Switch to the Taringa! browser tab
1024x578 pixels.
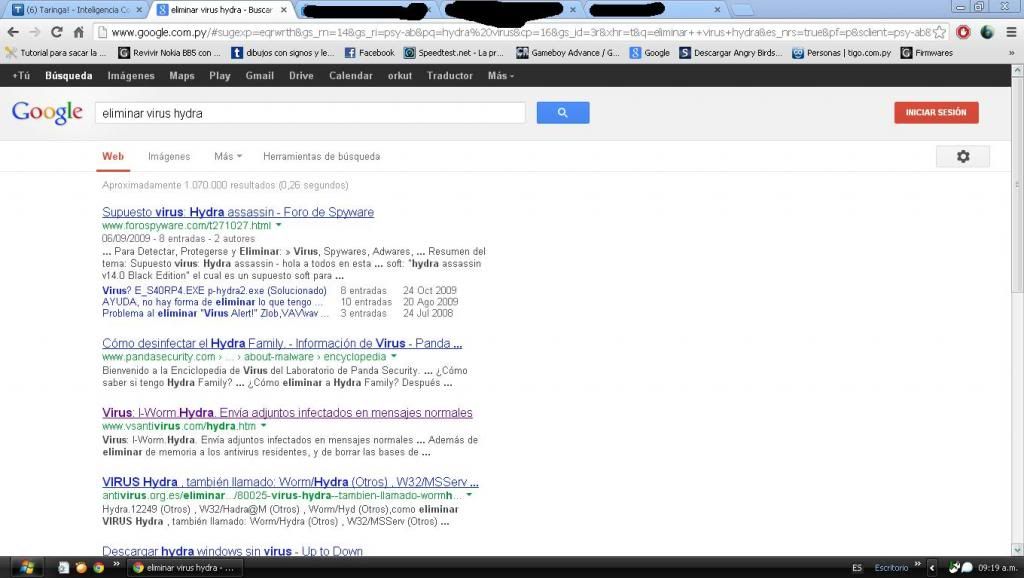(x=78, y=10)
